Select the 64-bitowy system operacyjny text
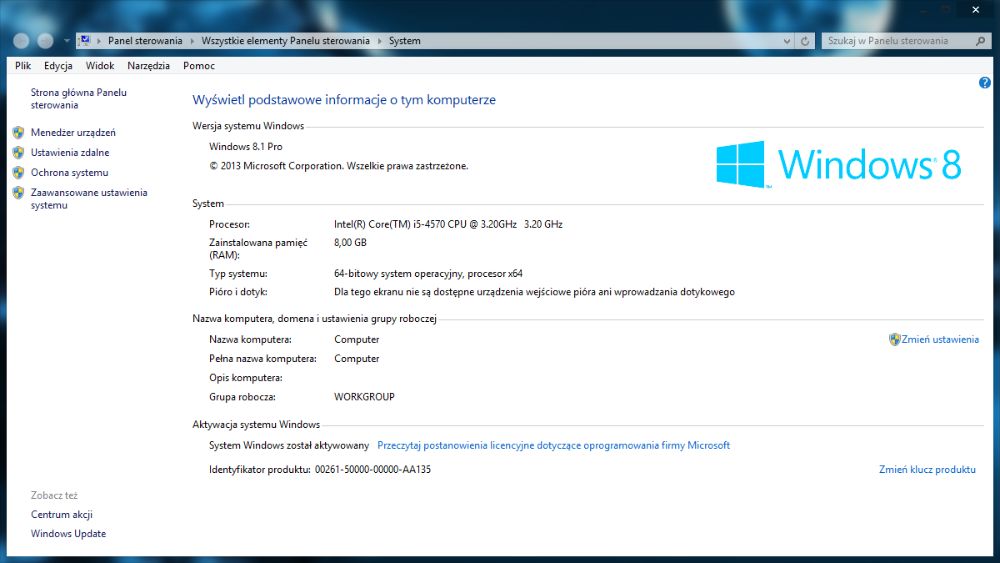Screen dimensions: 1000x563 point(428,274)
